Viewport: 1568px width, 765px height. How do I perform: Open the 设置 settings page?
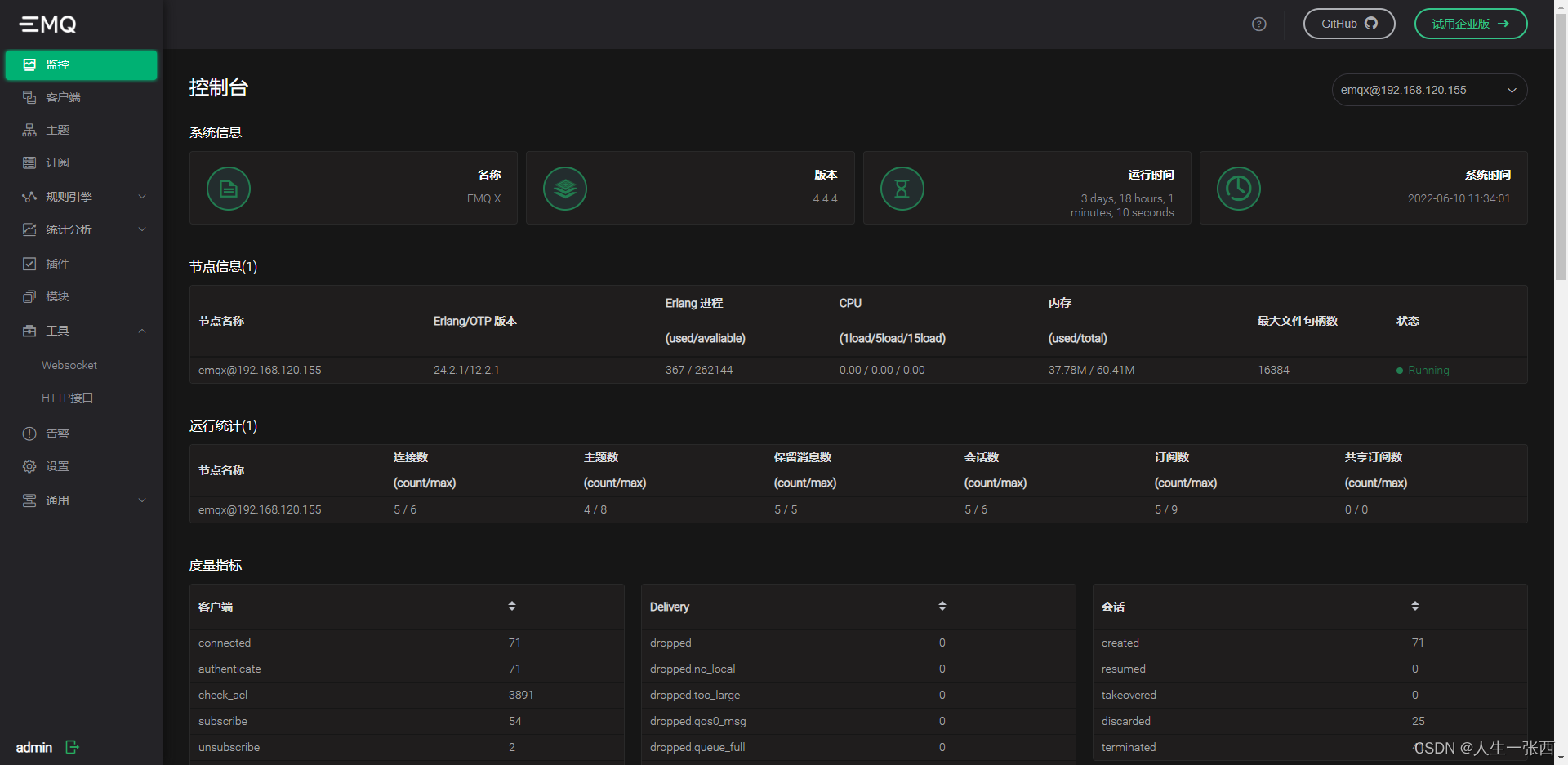[x=81, y=466]
